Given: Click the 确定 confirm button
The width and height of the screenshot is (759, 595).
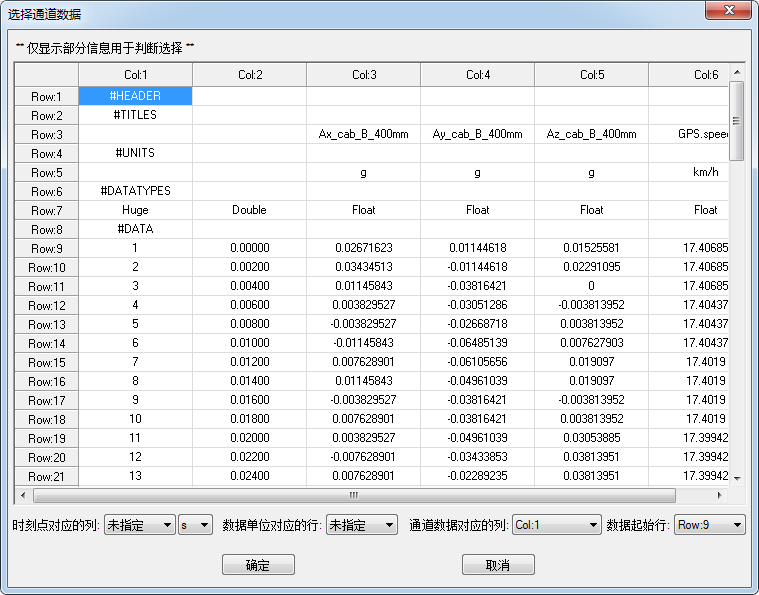Looking at the screenshot, I should click(x=258, y=565).
